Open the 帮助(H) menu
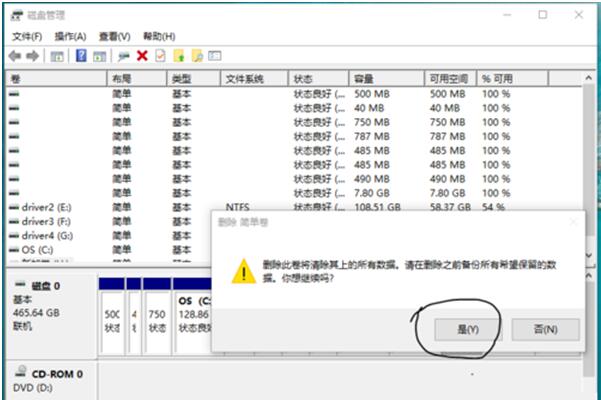Image resolution: width=601 pixels, height=400 pixels. click(159, 36)
